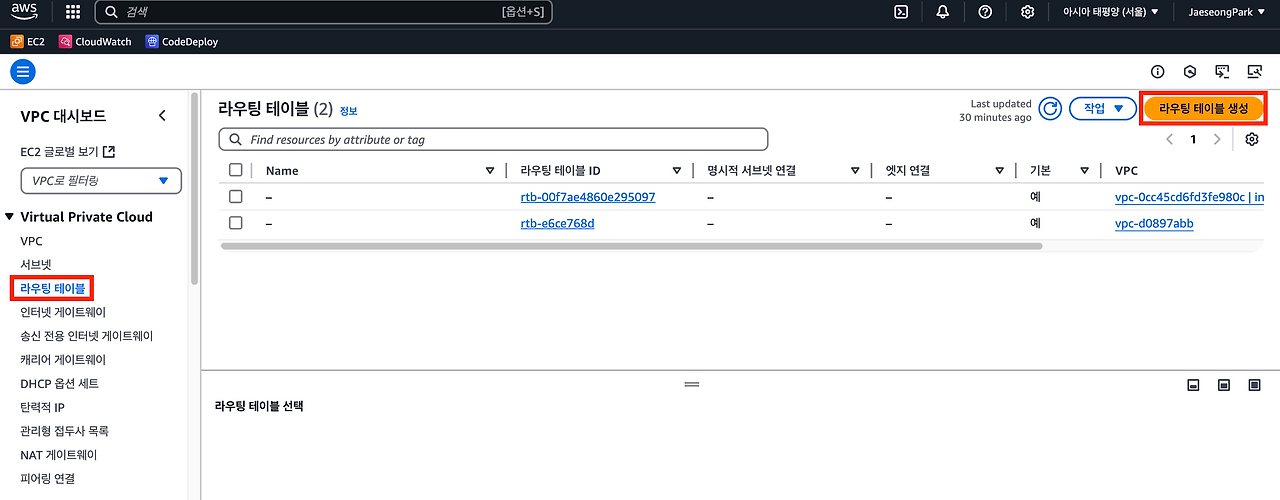The width and height of the screenshot is (1280, 500).
Task: Open the CloudWatch favorite shortcut
Action: pos(95,42)
